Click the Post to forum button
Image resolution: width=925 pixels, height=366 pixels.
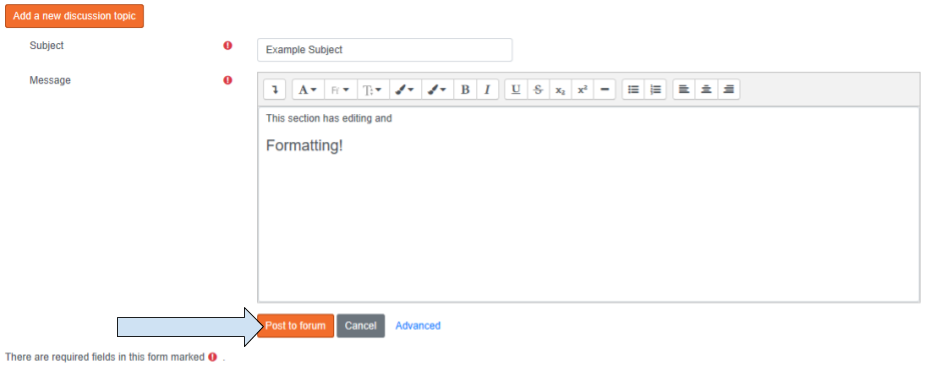(296, 326)
